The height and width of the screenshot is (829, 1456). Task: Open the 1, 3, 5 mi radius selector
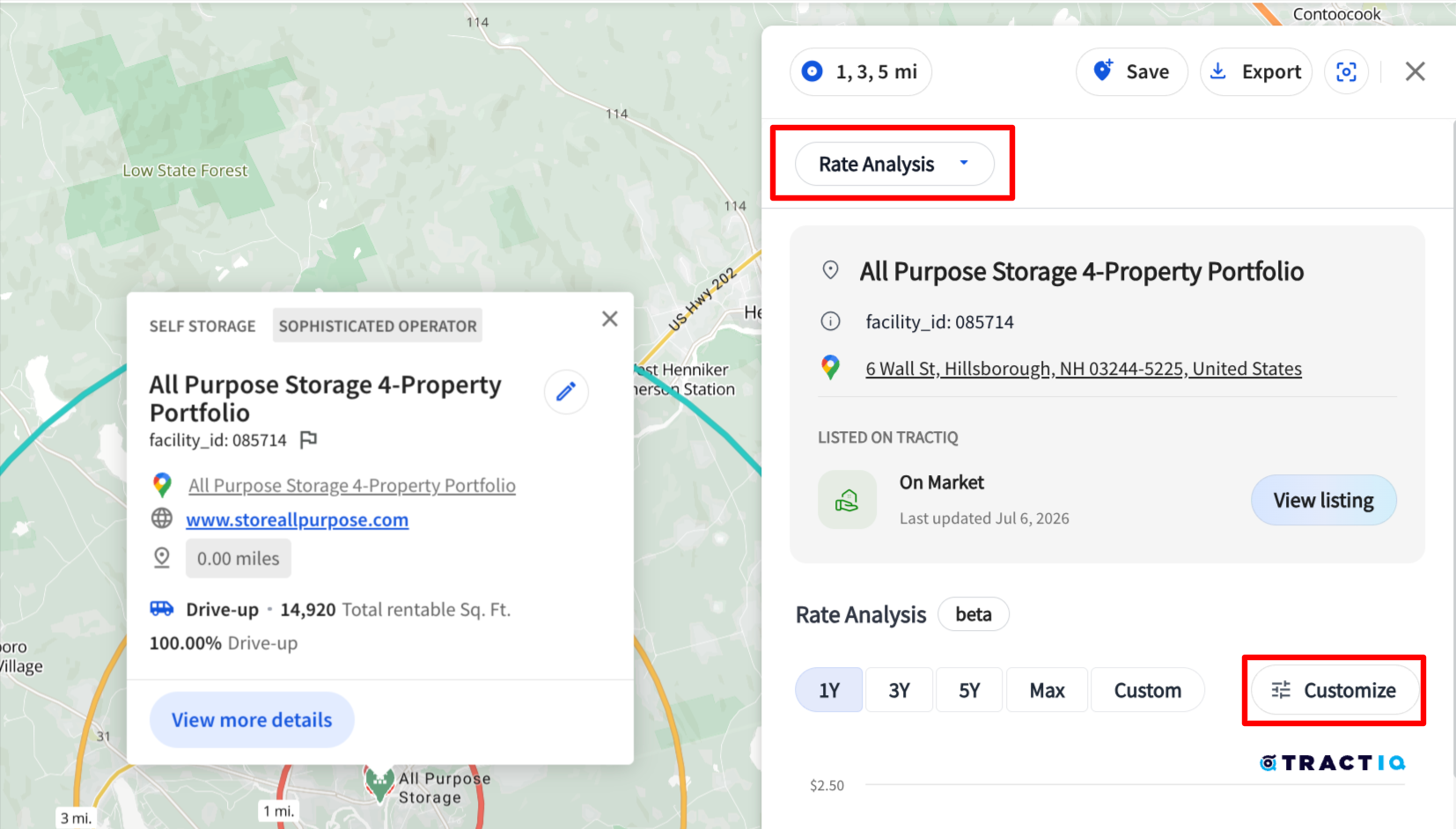(x=860, y=72)
